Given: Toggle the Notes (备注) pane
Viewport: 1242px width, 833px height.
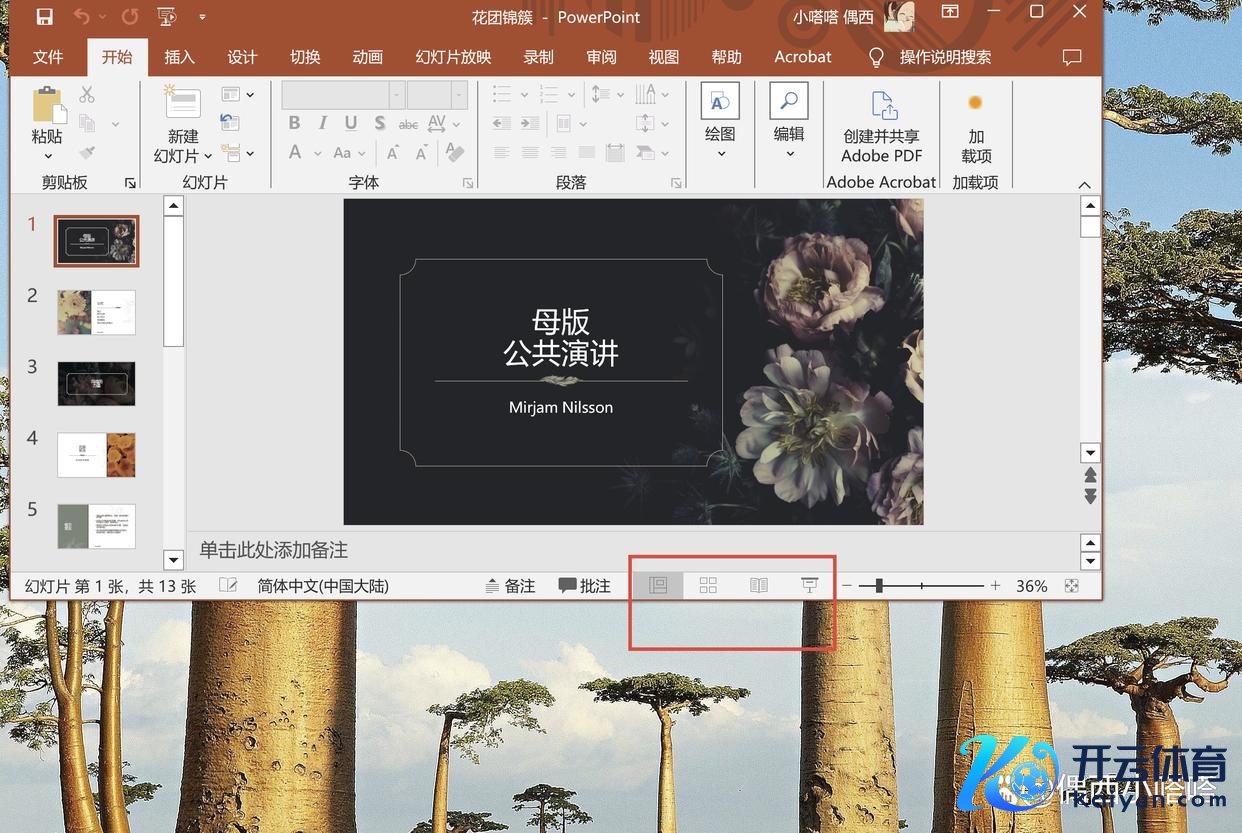Looking at the screenshot, I should point(510,586).
